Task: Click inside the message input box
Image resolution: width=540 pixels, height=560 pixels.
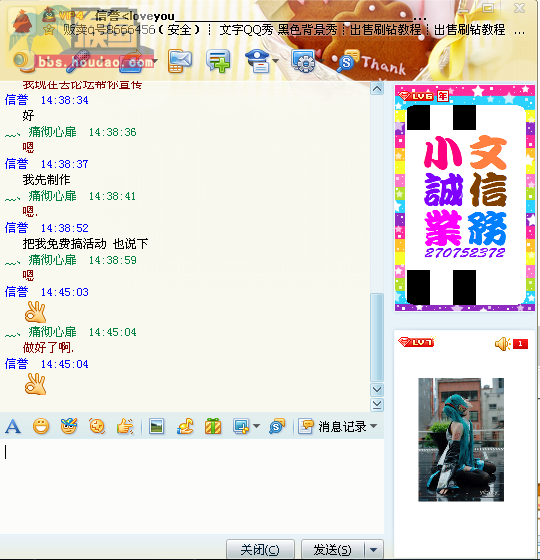Action: [191, 486]
